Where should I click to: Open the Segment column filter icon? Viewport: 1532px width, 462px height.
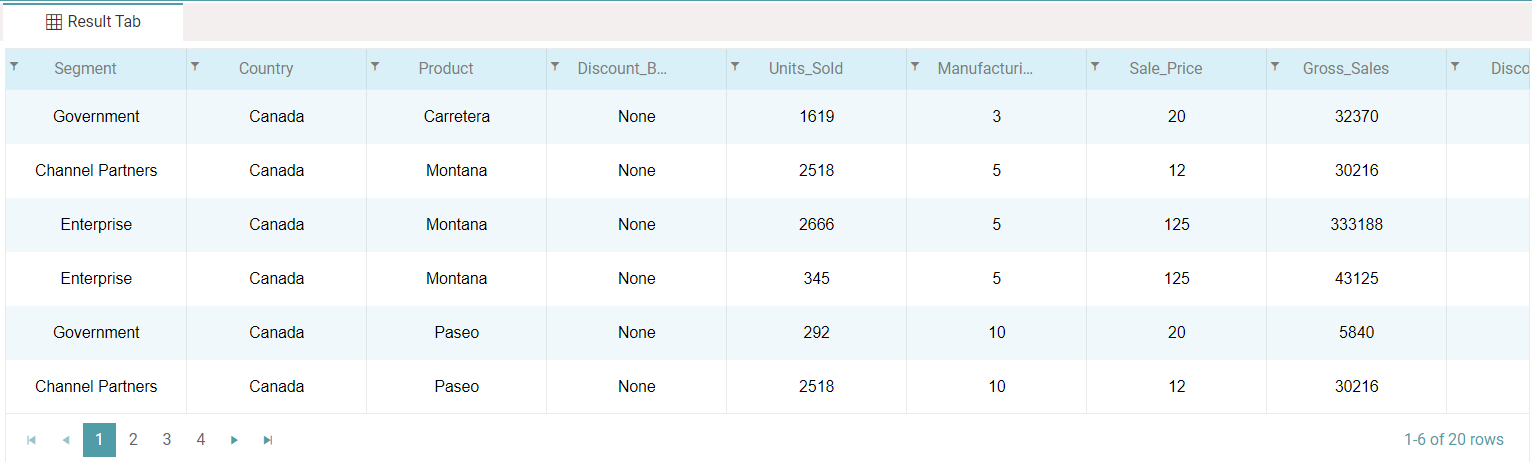point(15,66)
